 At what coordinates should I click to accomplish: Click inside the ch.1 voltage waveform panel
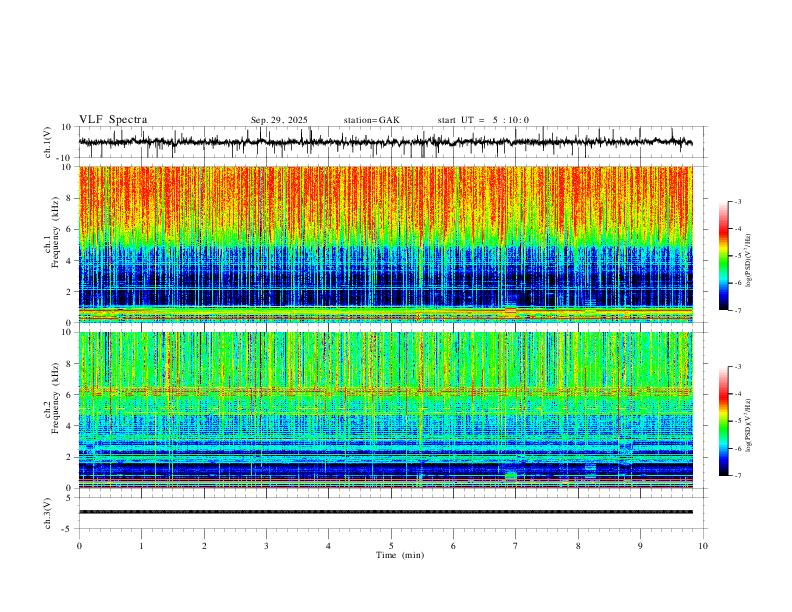click(393, 142)
